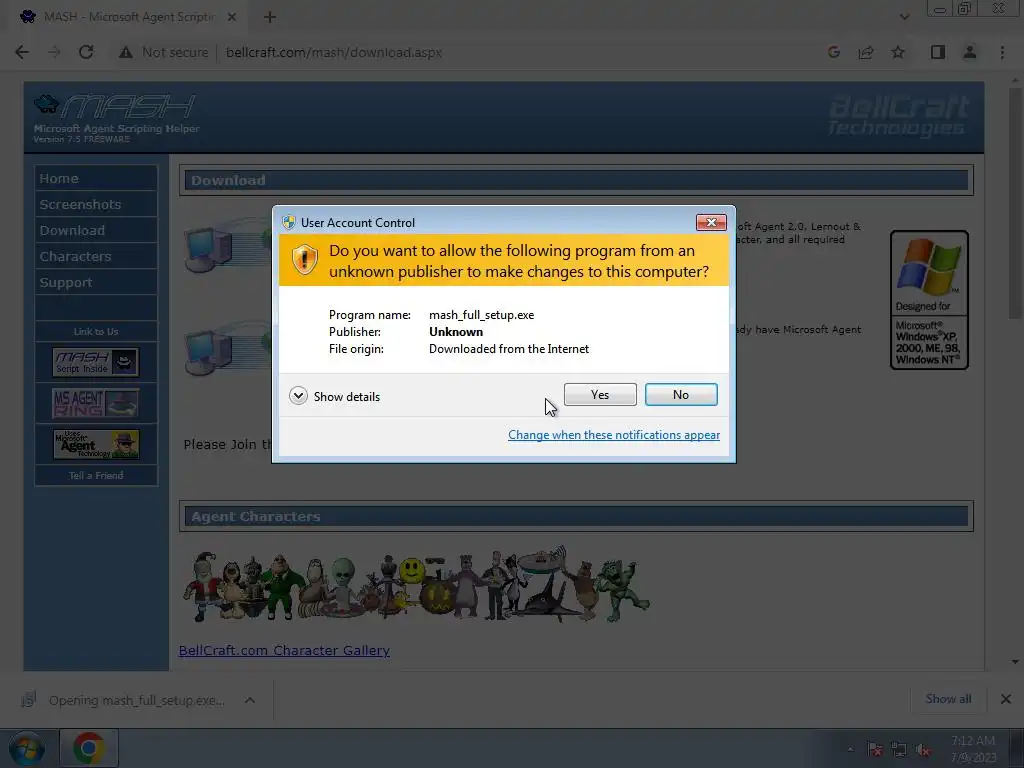Click Tell a Friend sidebar link
Image resolution: width=1024 pixels, height=768 pixels.
point(96,475)
